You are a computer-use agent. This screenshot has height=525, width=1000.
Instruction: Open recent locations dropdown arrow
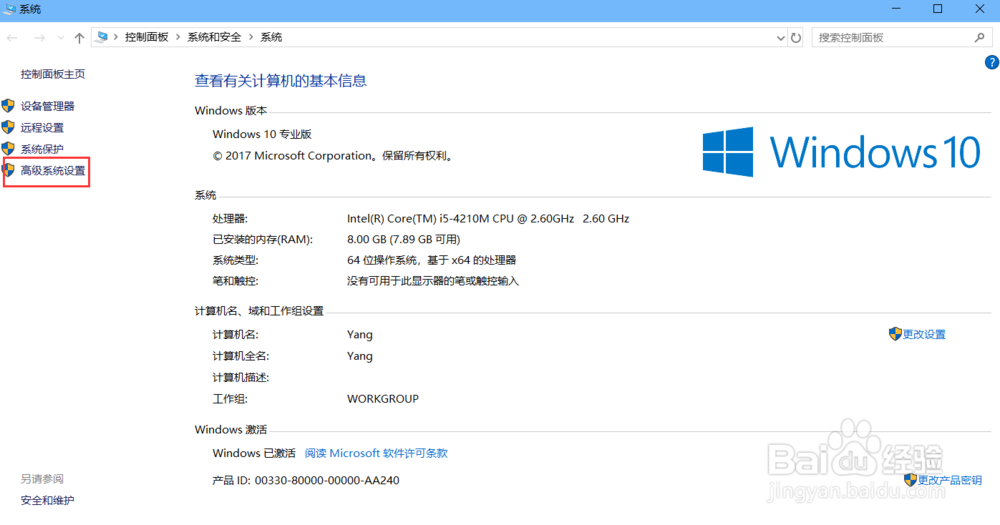click(x=61, y=38)
